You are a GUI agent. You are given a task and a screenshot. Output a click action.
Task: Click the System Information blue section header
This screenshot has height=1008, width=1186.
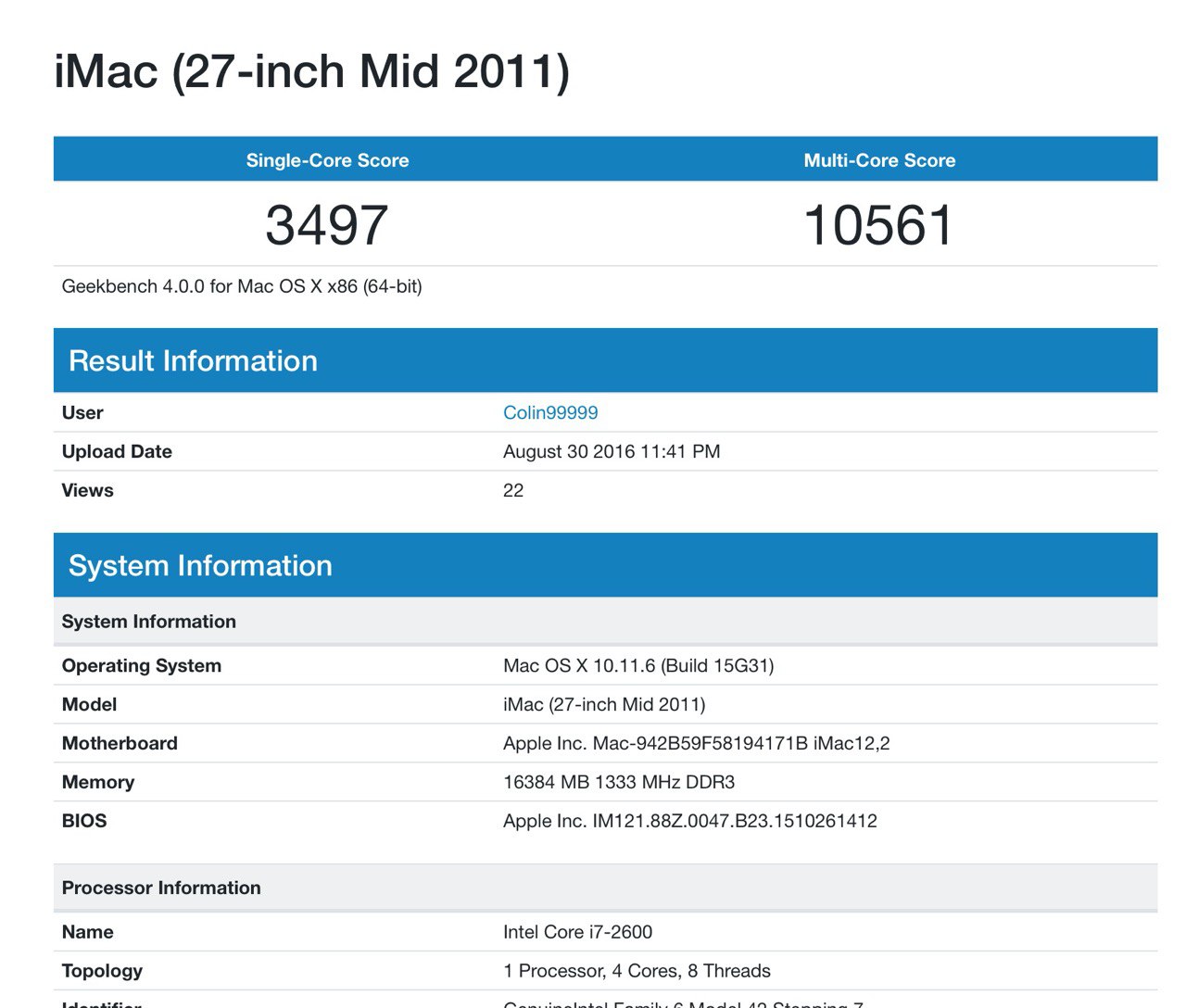coord(605,565)
